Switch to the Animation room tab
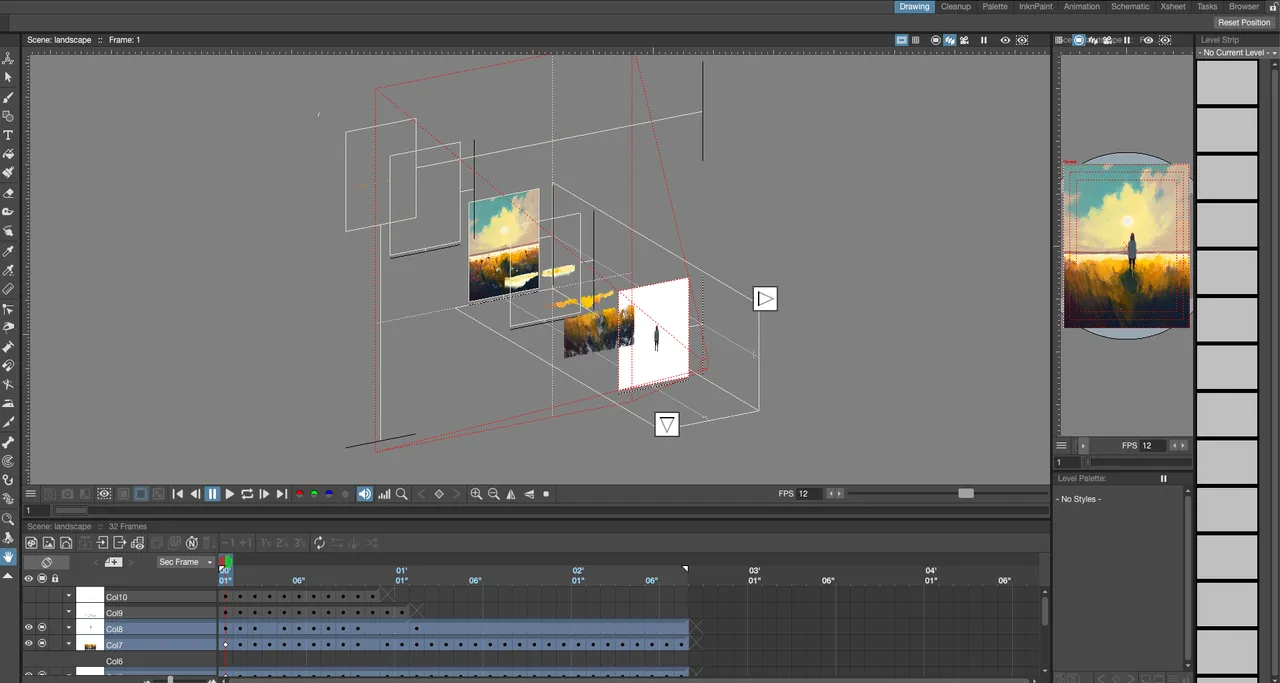The width and height of the screenshot is (1280, 683). point(1082,7)
